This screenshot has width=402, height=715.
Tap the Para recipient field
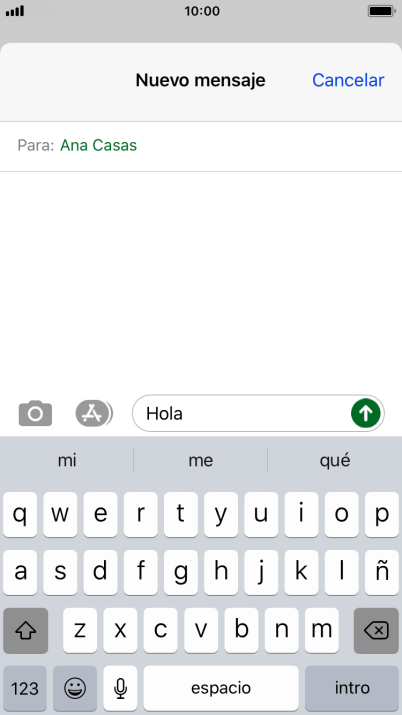(x=201, y=146)
